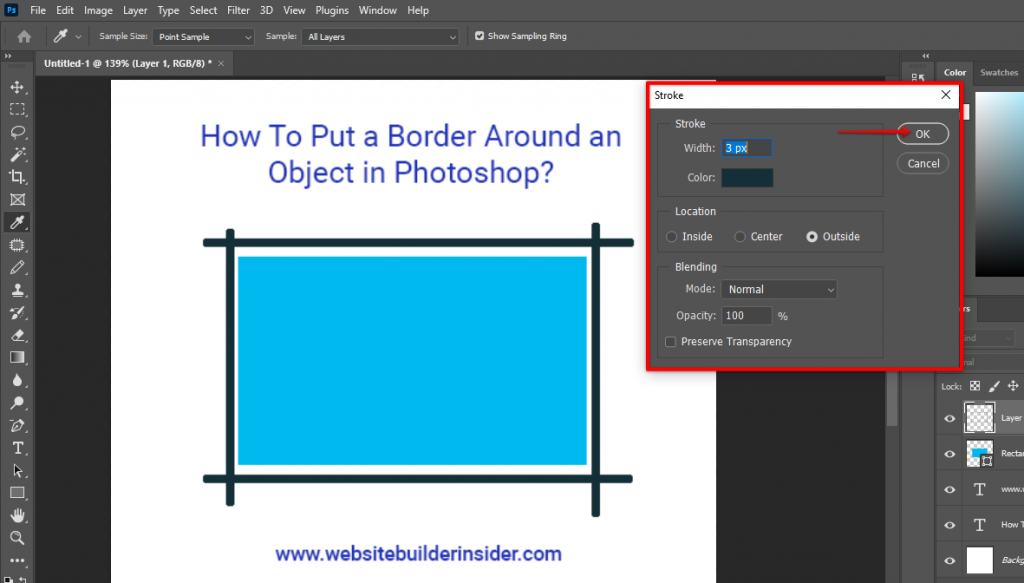
Task: Select the Crop tool
Action: [x=16, y=177]
